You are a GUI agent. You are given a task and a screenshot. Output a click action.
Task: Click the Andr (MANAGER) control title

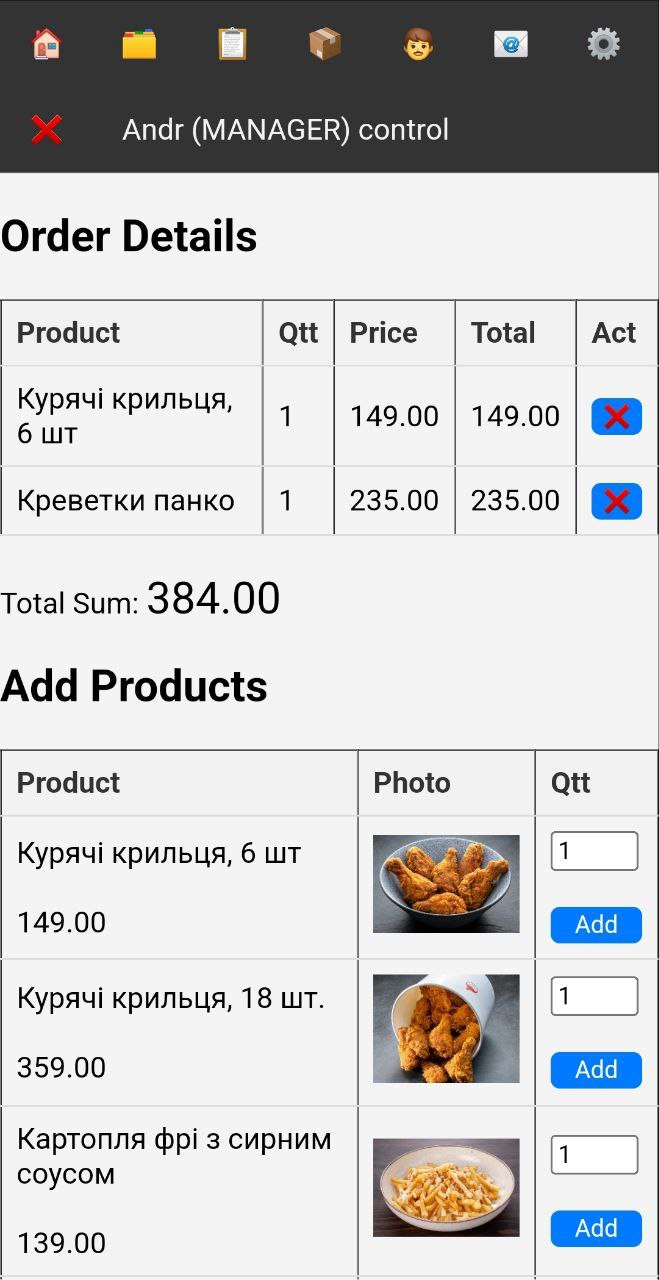click(285, 130)
